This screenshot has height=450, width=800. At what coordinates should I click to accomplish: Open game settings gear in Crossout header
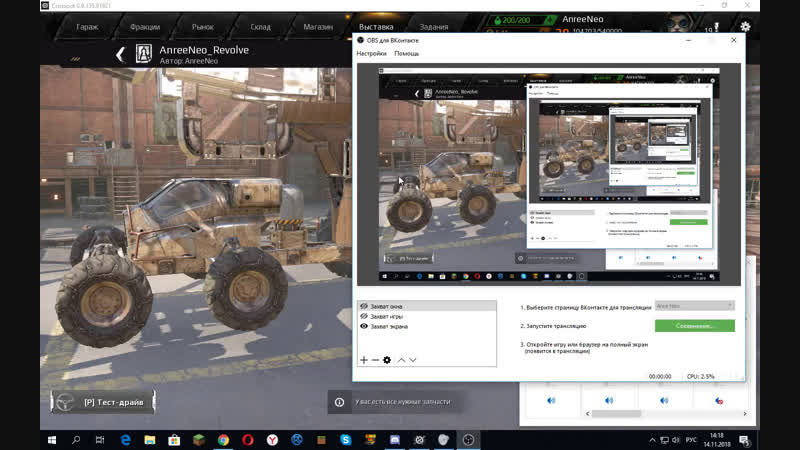click(745, 27)
